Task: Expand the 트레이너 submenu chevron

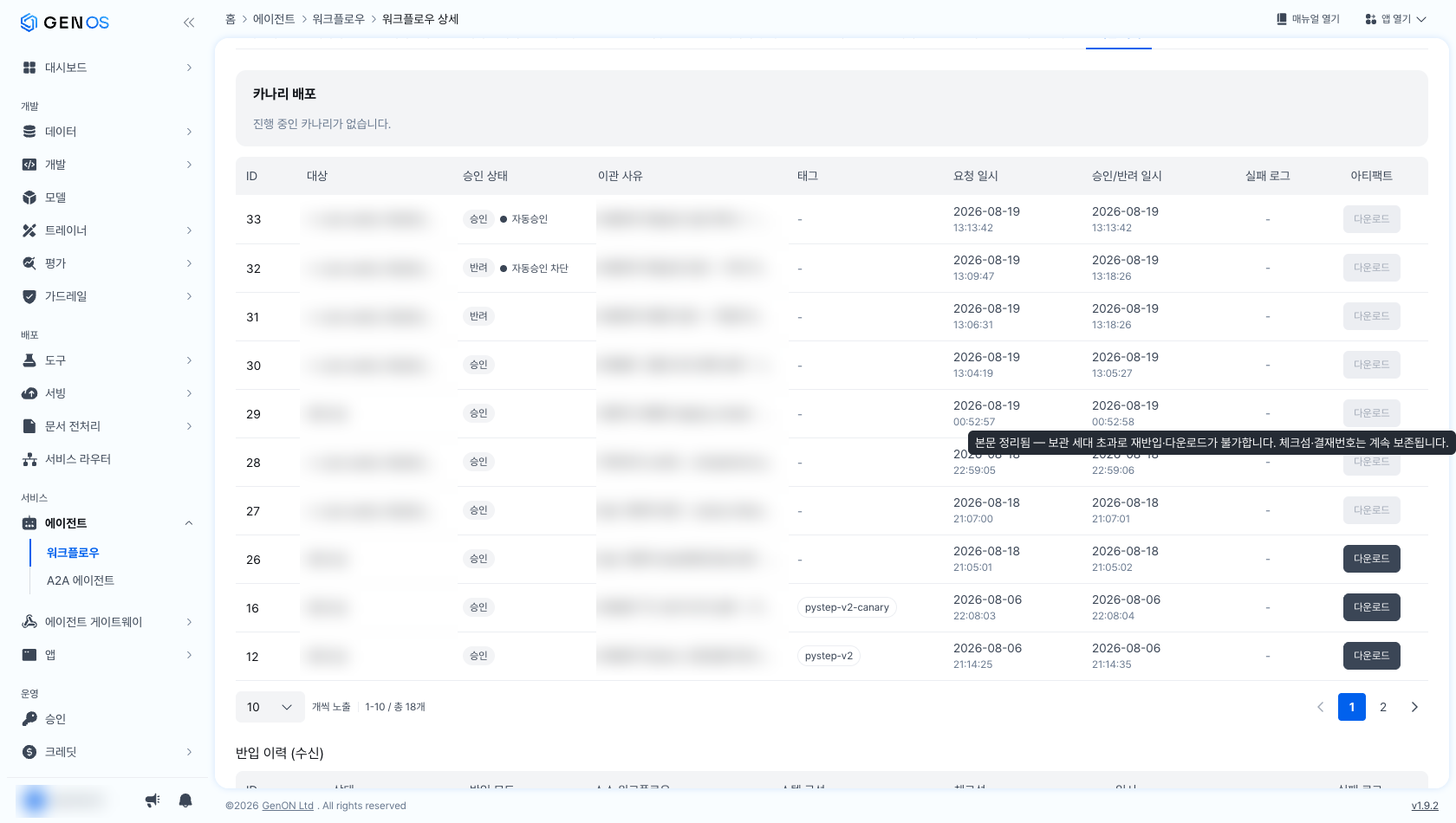Action: click(189, 230)
